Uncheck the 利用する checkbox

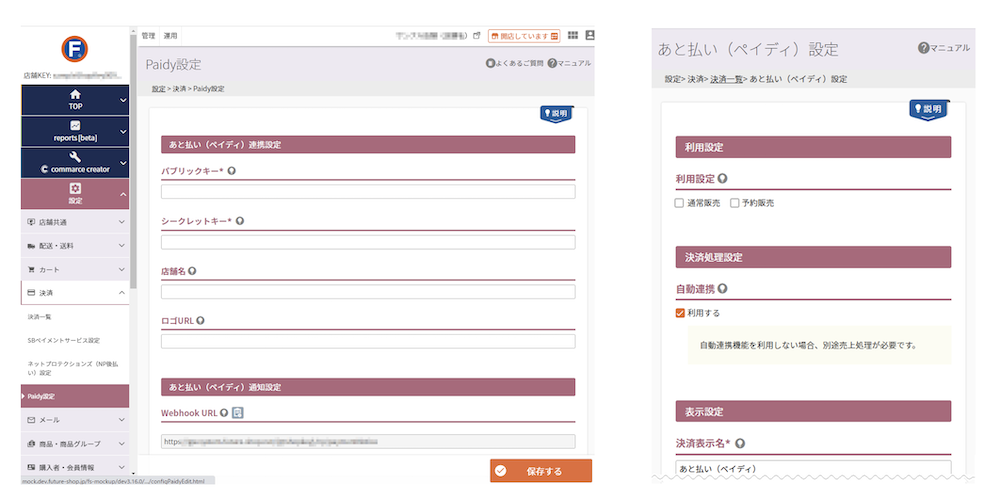tap(680, 313)
